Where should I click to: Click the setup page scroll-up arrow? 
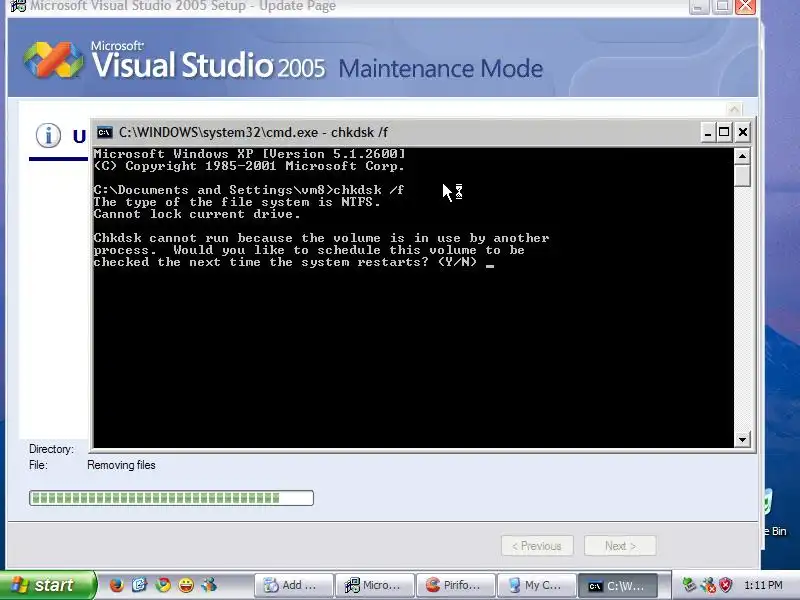pyautogui.click(x=734, y=109)
